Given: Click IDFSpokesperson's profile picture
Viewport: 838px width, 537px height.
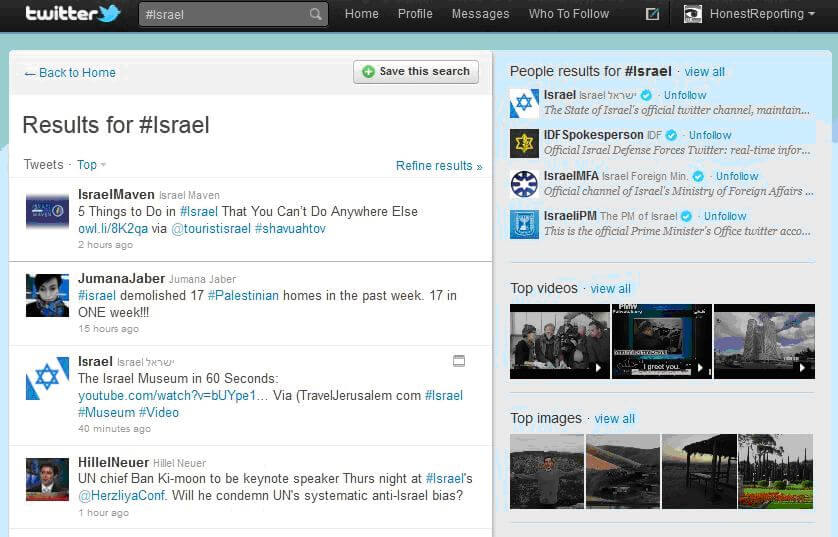Looking at the screenshot, I should tap(524, 143).
